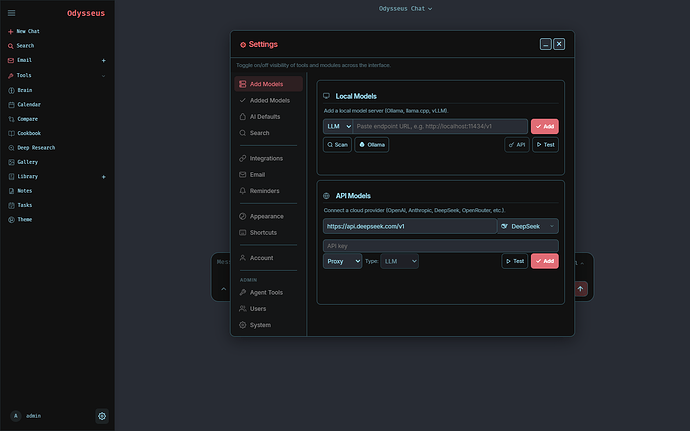Select the AI Defaults settings tab
This screenshot has width=690, height=431.
(268, 117)
